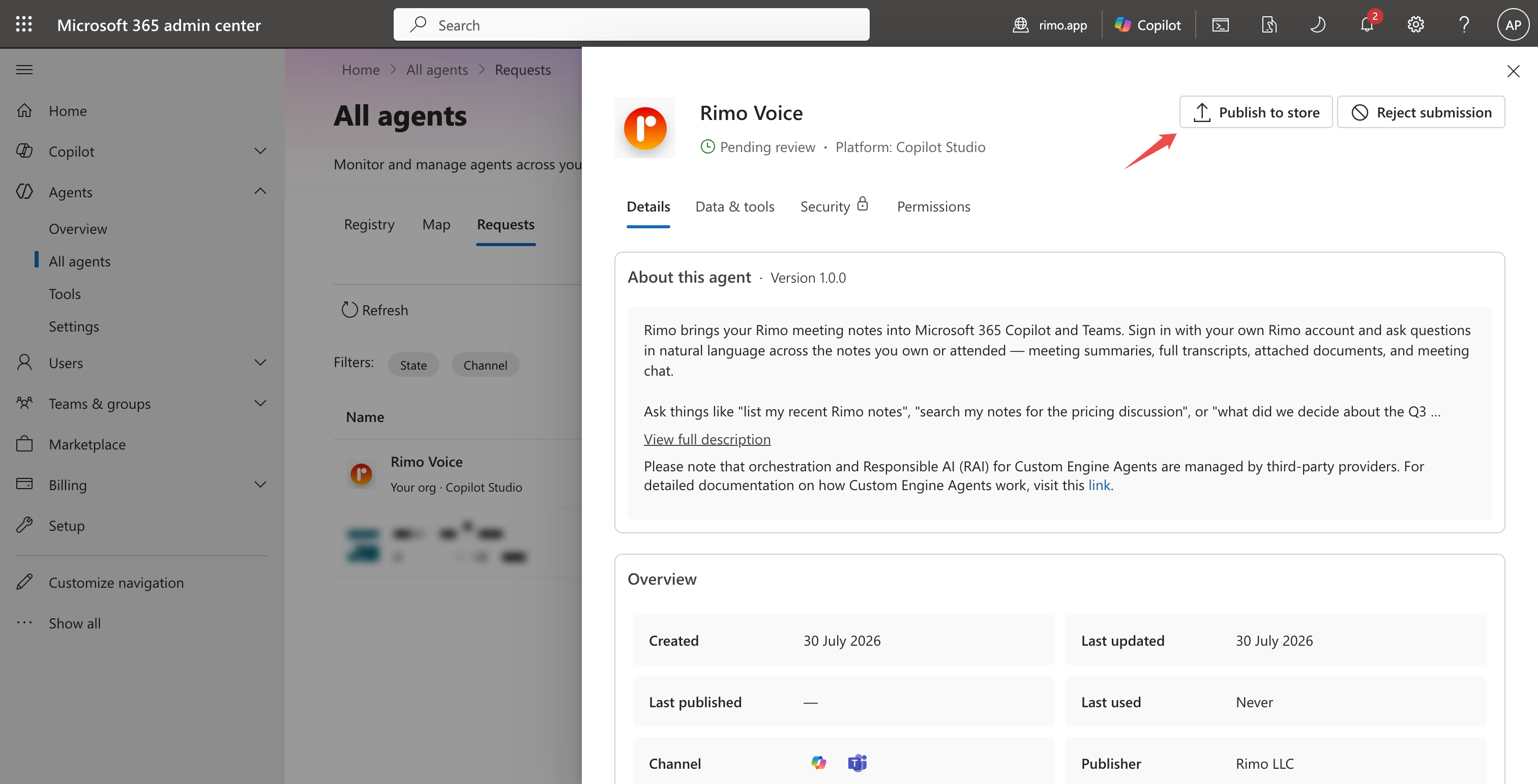This screenshot has height=784, width=1538.
Task: Open the Cloud Shell icon in header
Action: (x=1220, y=24)
